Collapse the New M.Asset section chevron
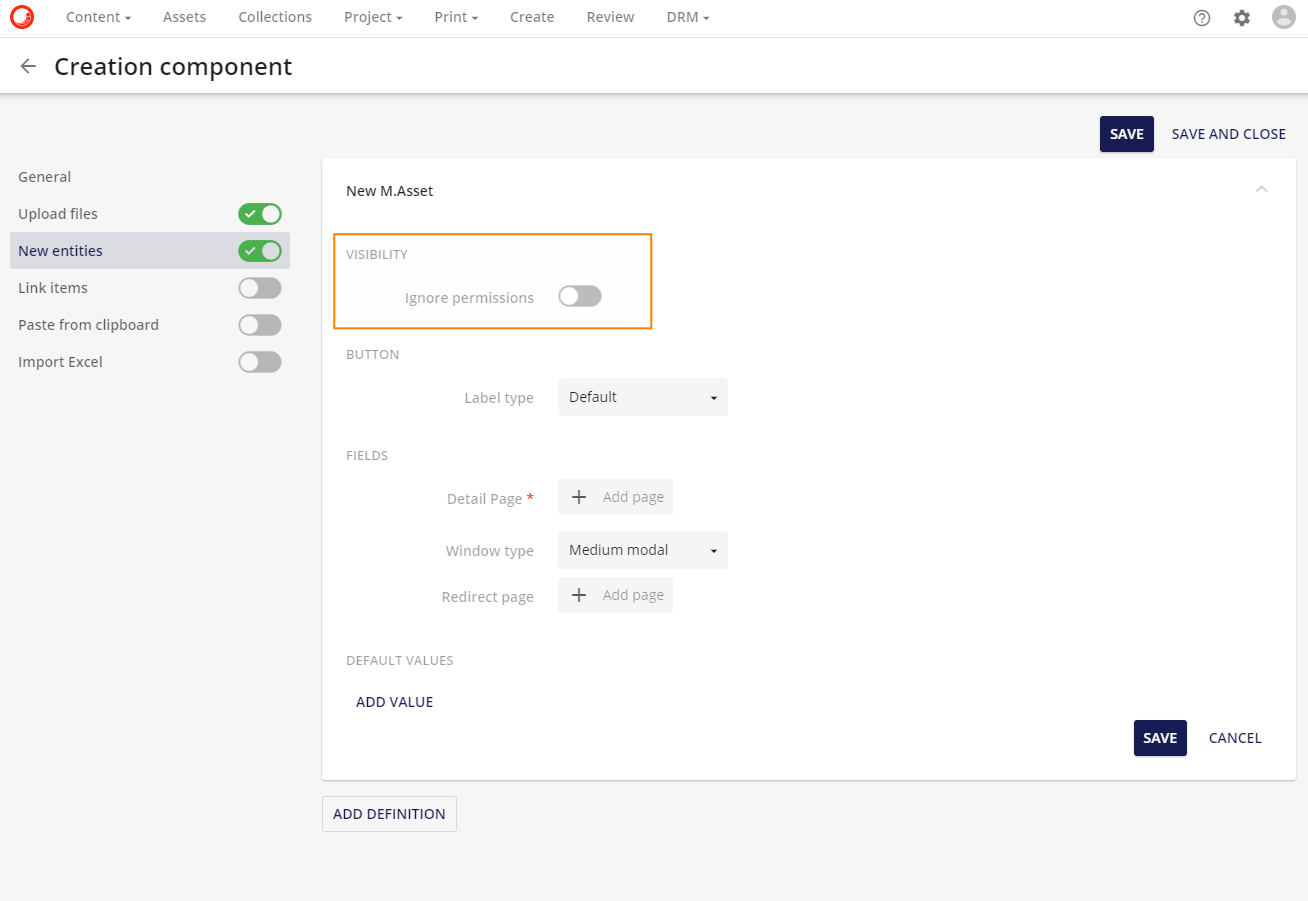The height and width of the screenshot is (901, 1308). (1261, 188)
